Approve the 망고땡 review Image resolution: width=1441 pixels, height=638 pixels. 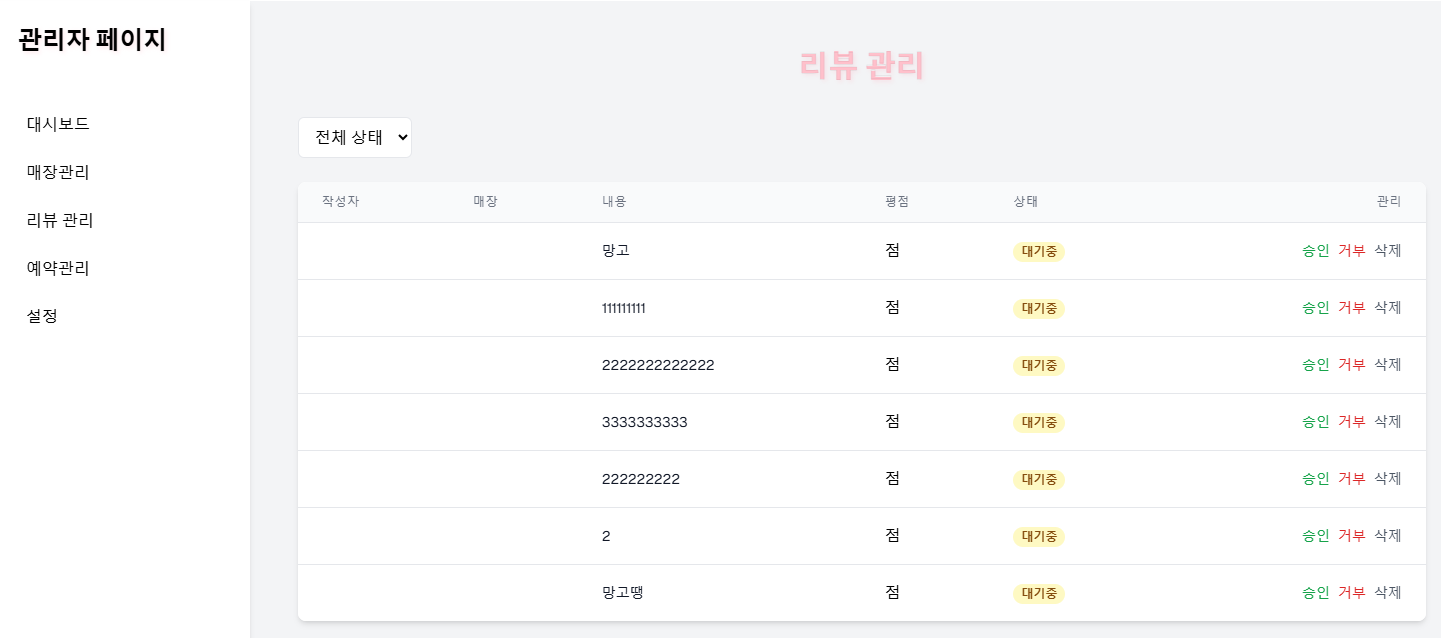pyautogui.click(x=1315, y=592)
